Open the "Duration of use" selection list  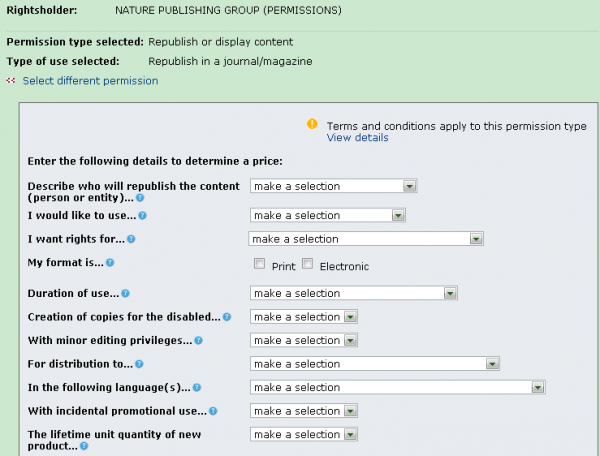[353, 294]
